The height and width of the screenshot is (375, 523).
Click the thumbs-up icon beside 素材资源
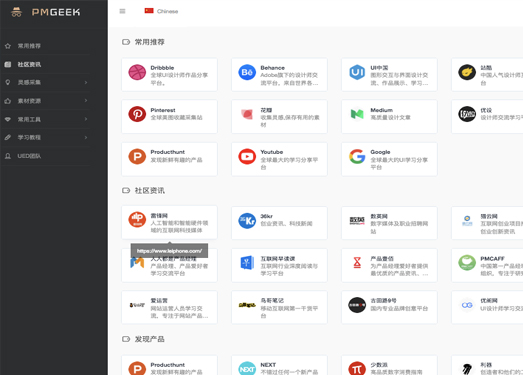click(8, 101)
